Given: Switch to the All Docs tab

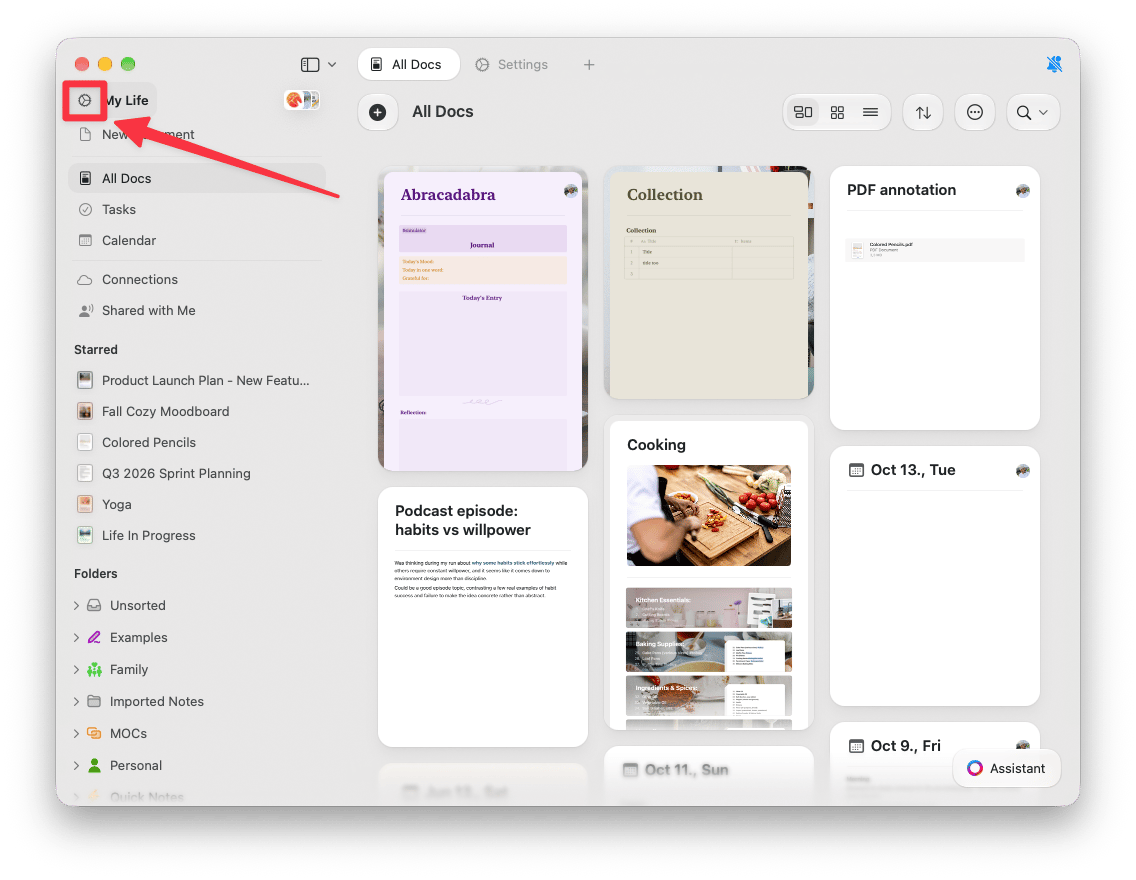Looking at the screenshot, I should click(x=409, y=64).
